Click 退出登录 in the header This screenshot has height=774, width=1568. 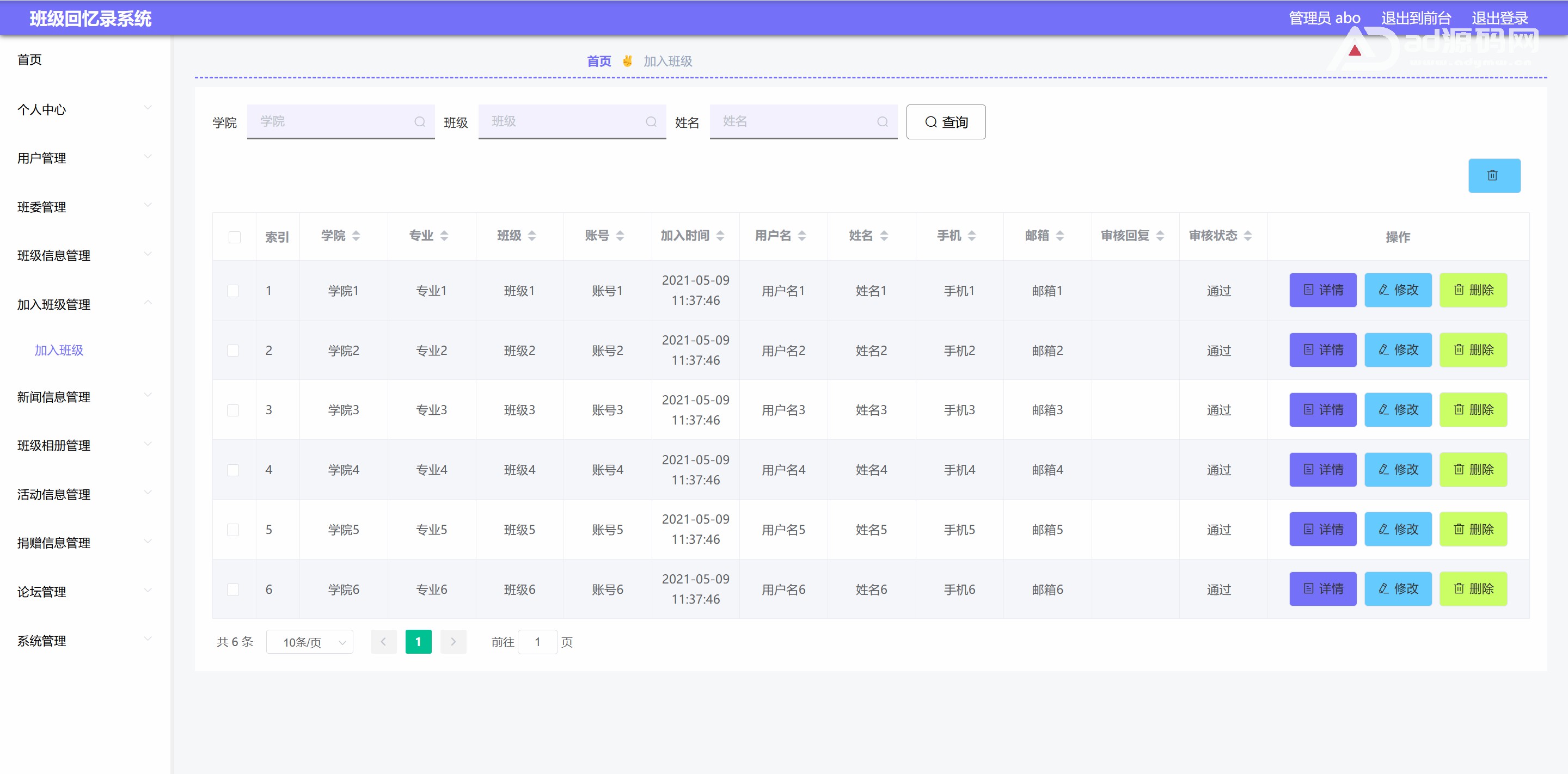(1500, 19)
